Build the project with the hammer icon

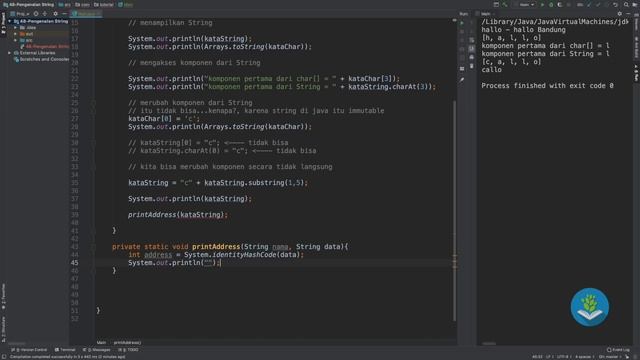505,5
